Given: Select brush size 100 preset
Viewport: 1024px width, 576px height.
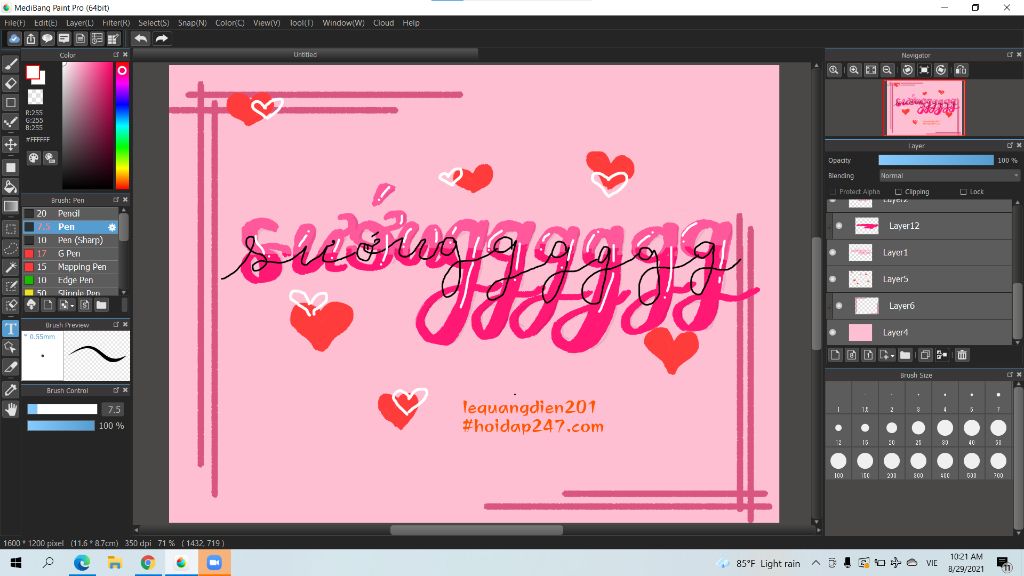Looking at the screenshot, I should coord(839,460).
